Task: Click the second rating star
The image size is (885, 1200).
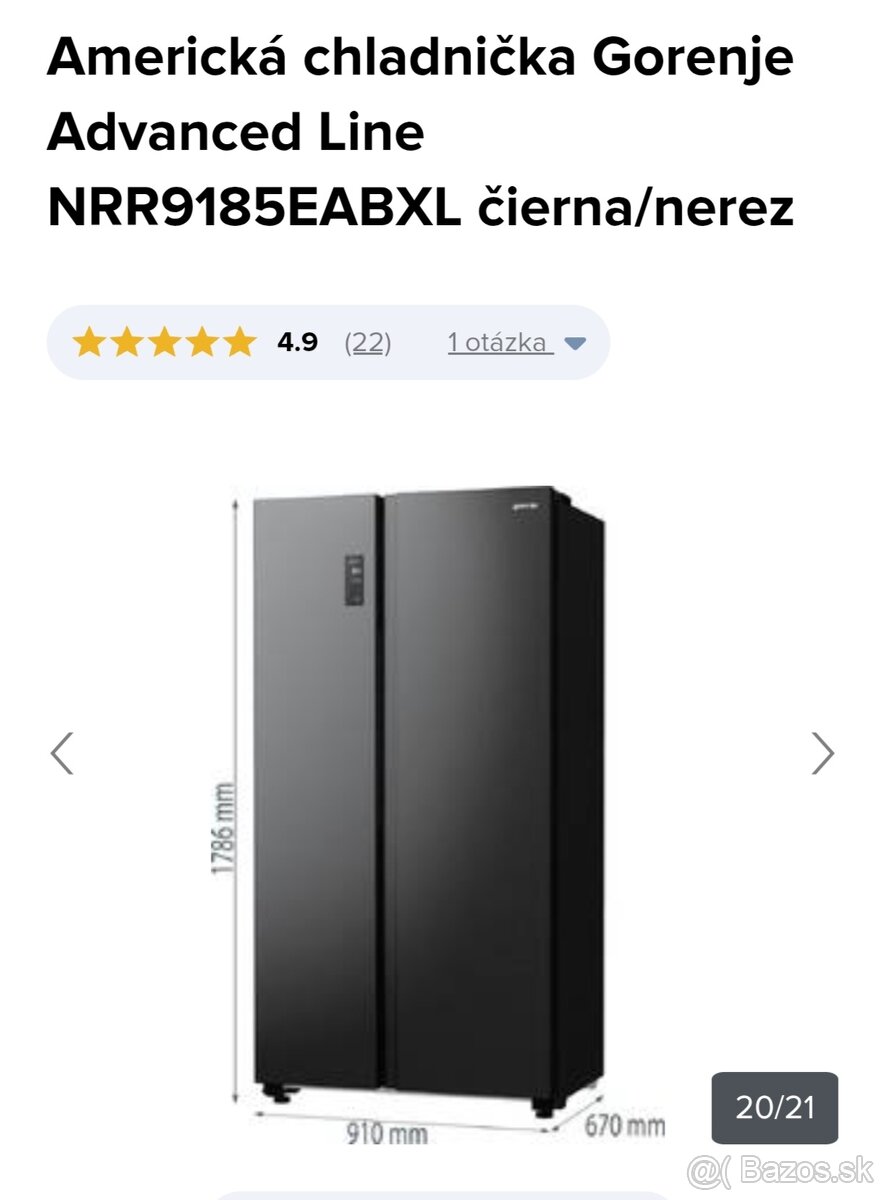Action: 127,342
